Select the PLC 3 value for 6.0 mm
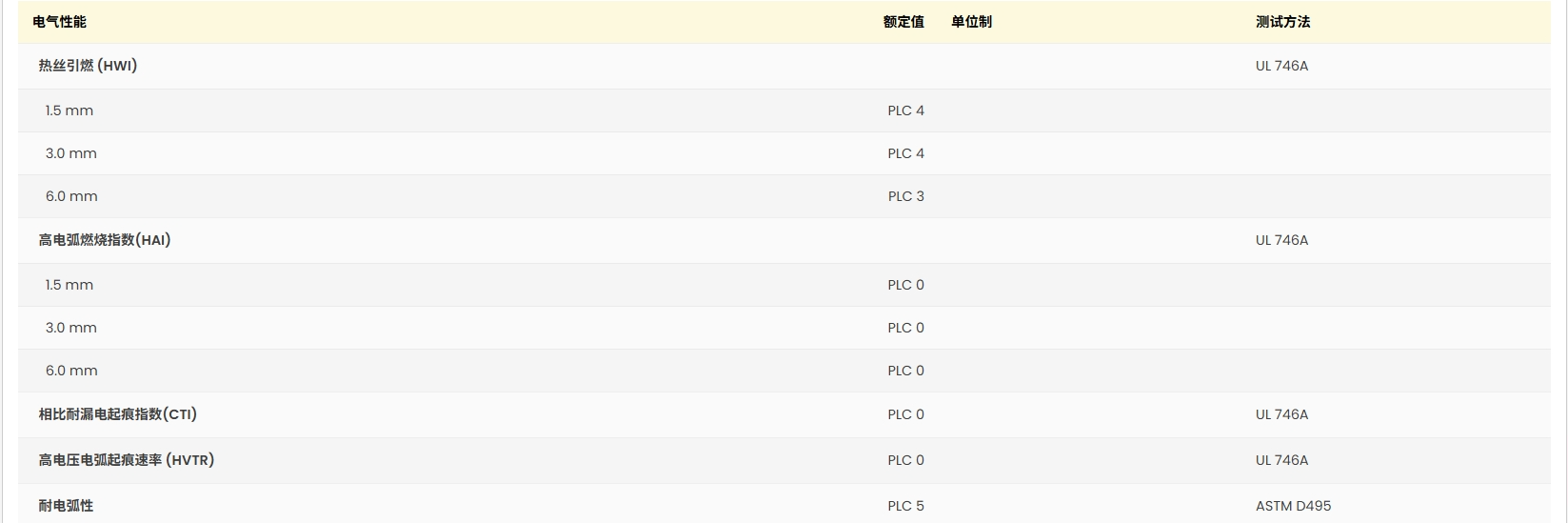 905,196
